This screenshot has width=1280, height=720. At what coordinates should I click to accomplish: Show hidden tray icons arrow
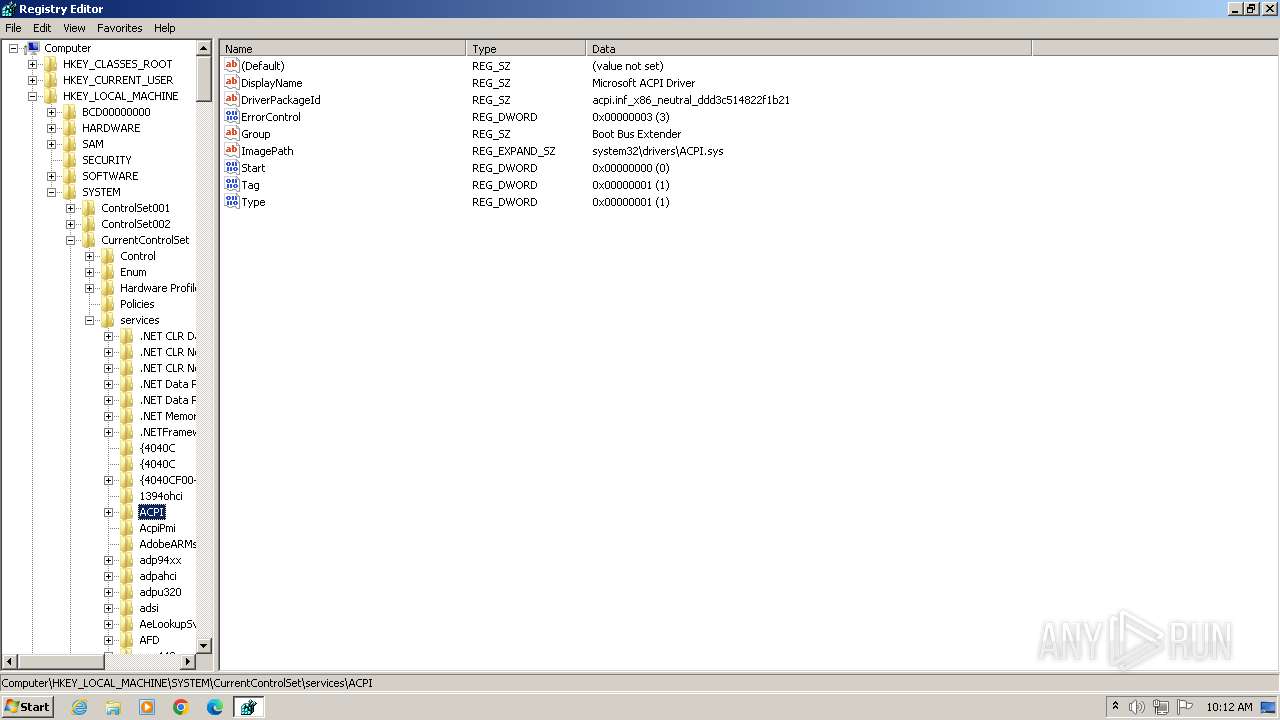(x=1115, y=707)
